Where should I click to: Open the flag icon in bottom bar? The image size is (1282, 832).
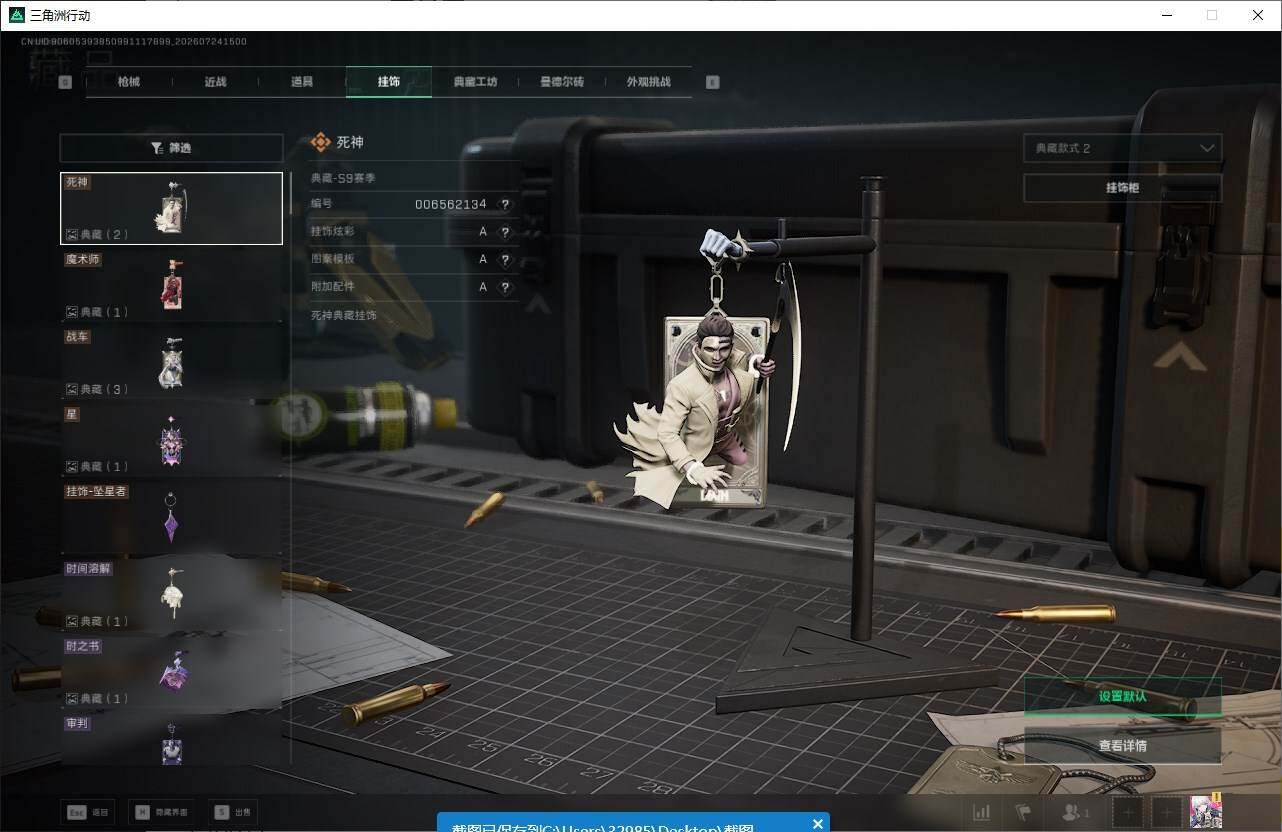coord(1023,813)
